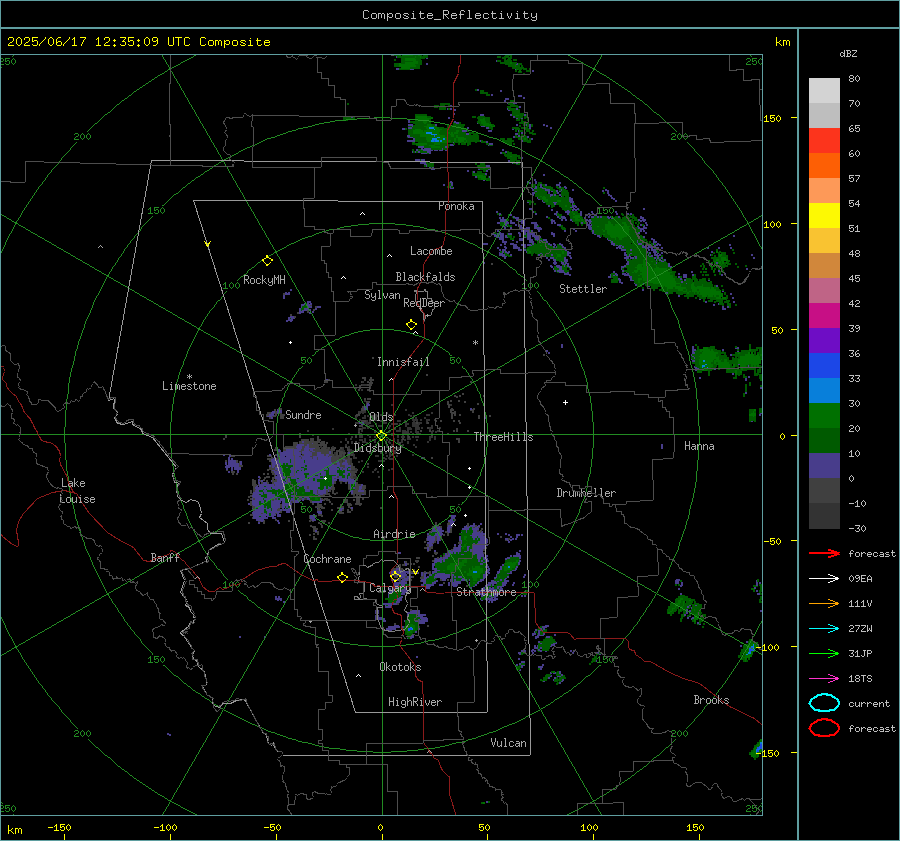Image resolution: width=900 pixels, height=841 pixels.
Task: Click the dBZ legend heading
Action: pyautogui.click(x=848, y=53)
